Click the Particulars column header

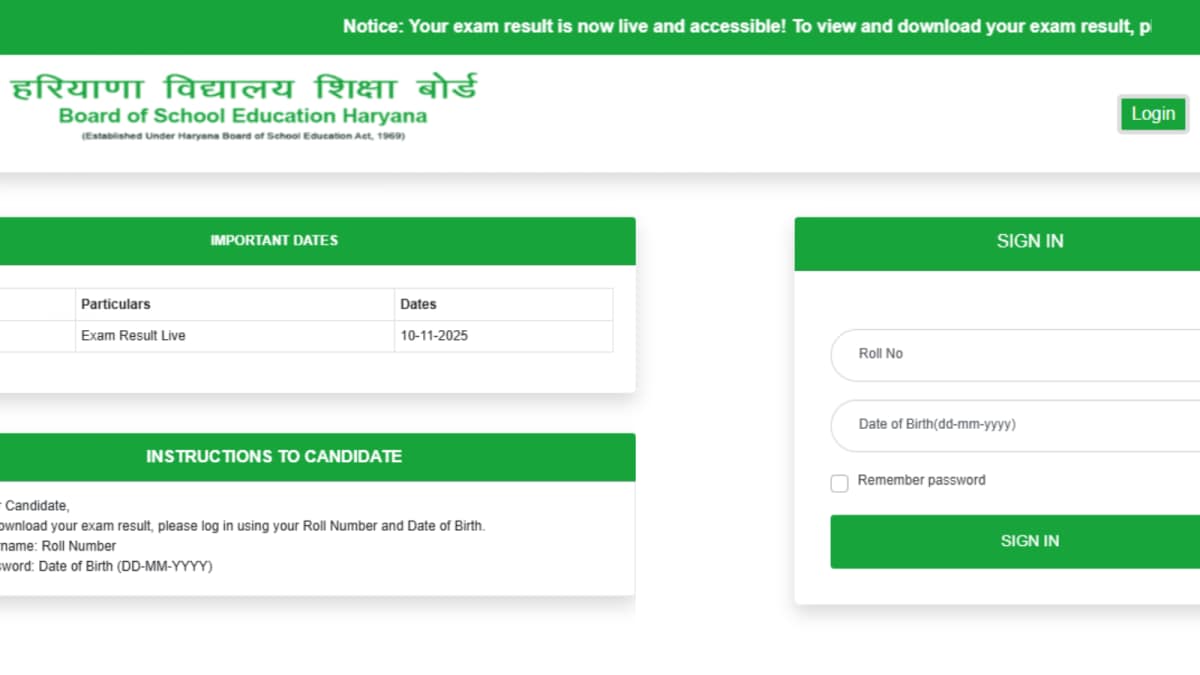(x=116, y=303)
